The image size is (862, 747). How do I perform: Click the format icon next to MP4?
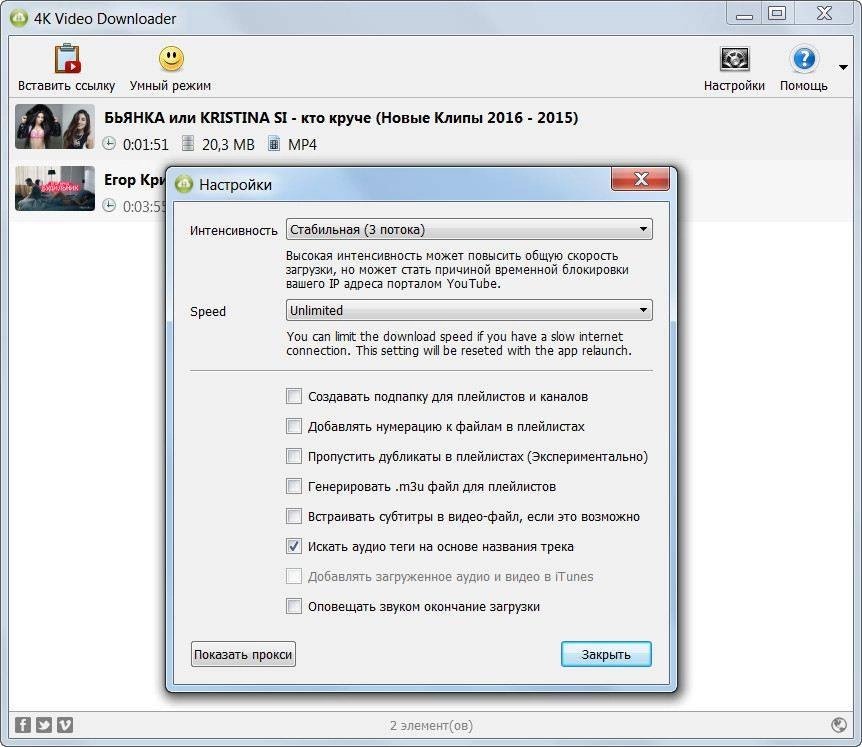274,143
